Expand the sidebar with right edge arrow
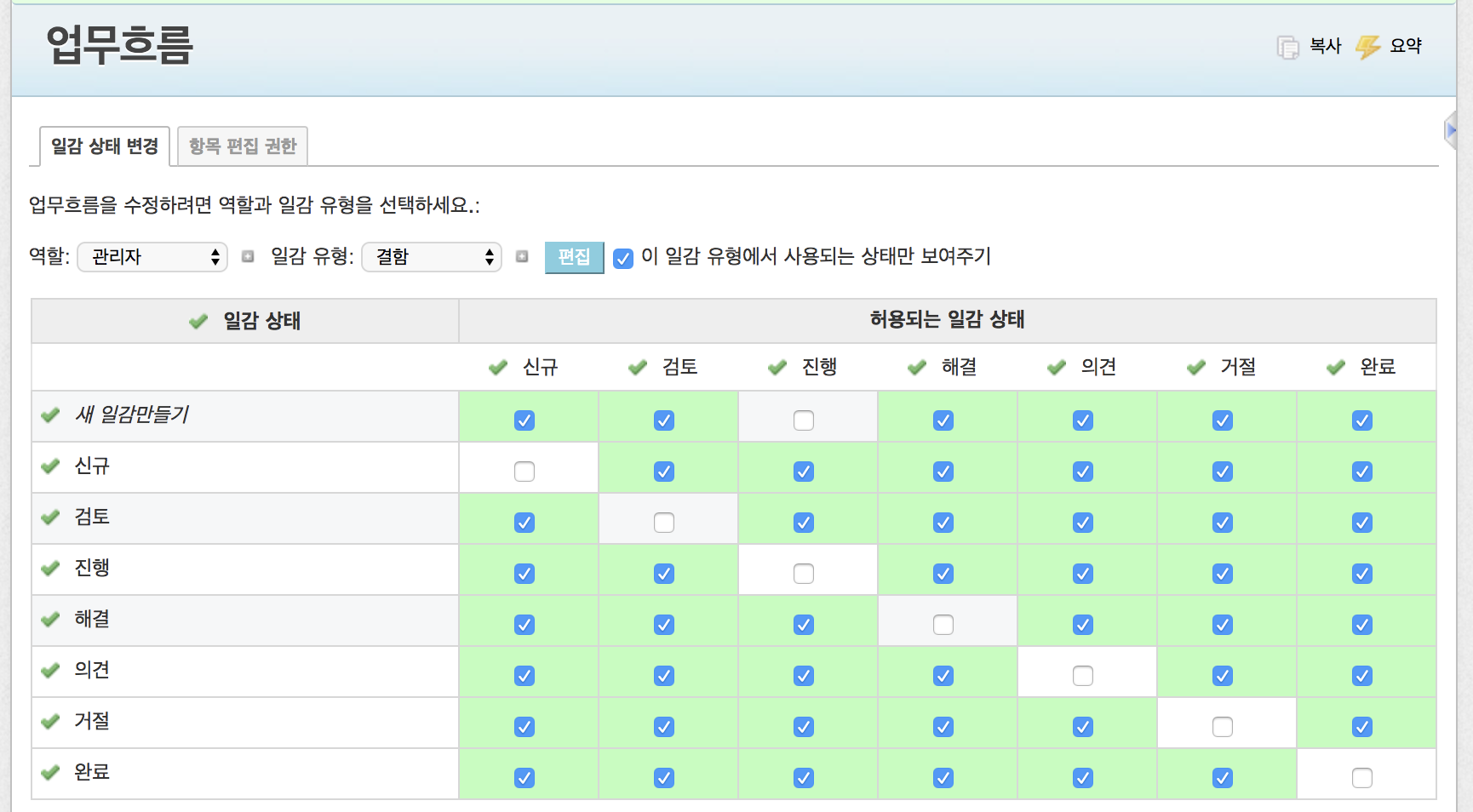 click(1451, 130)
